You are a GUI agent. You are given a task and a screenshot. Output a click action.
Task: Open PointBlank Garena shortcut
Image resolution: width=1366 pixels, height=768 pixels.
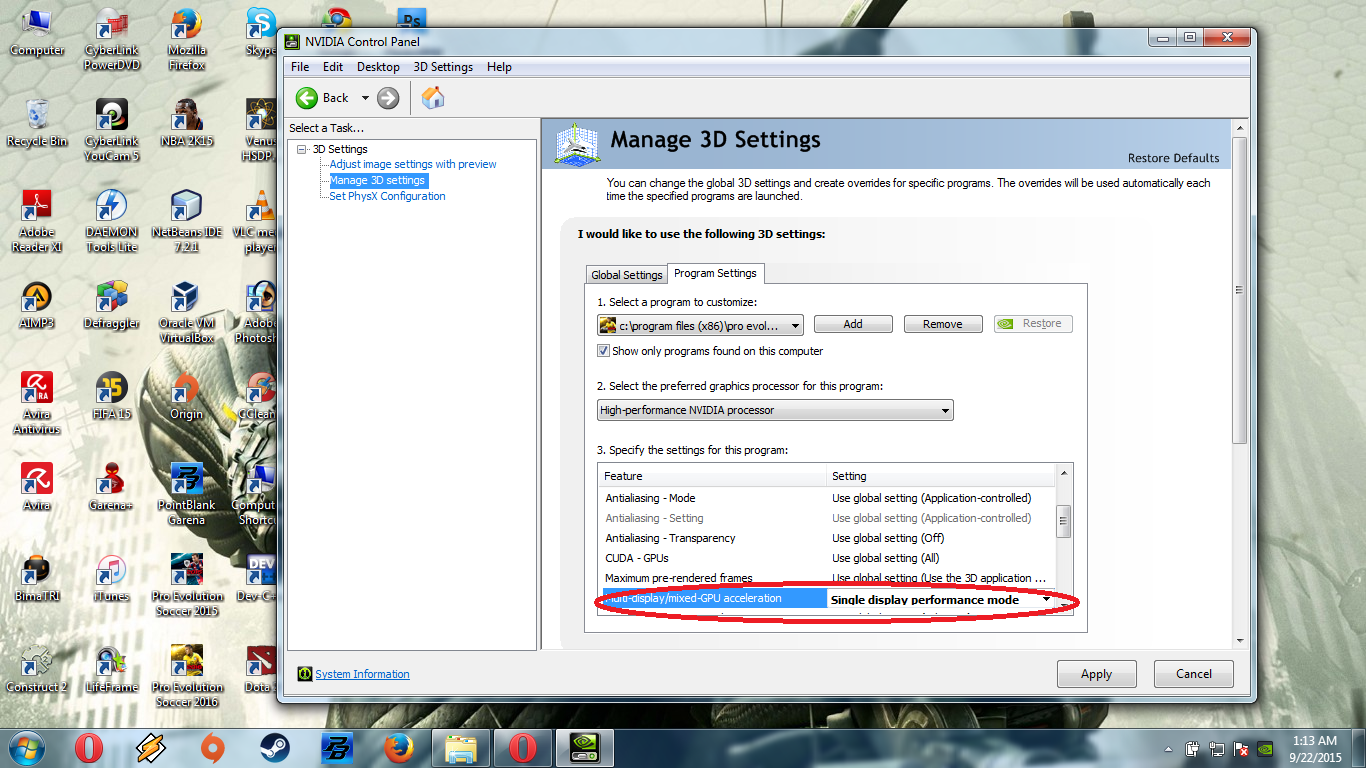click(187, 494)
